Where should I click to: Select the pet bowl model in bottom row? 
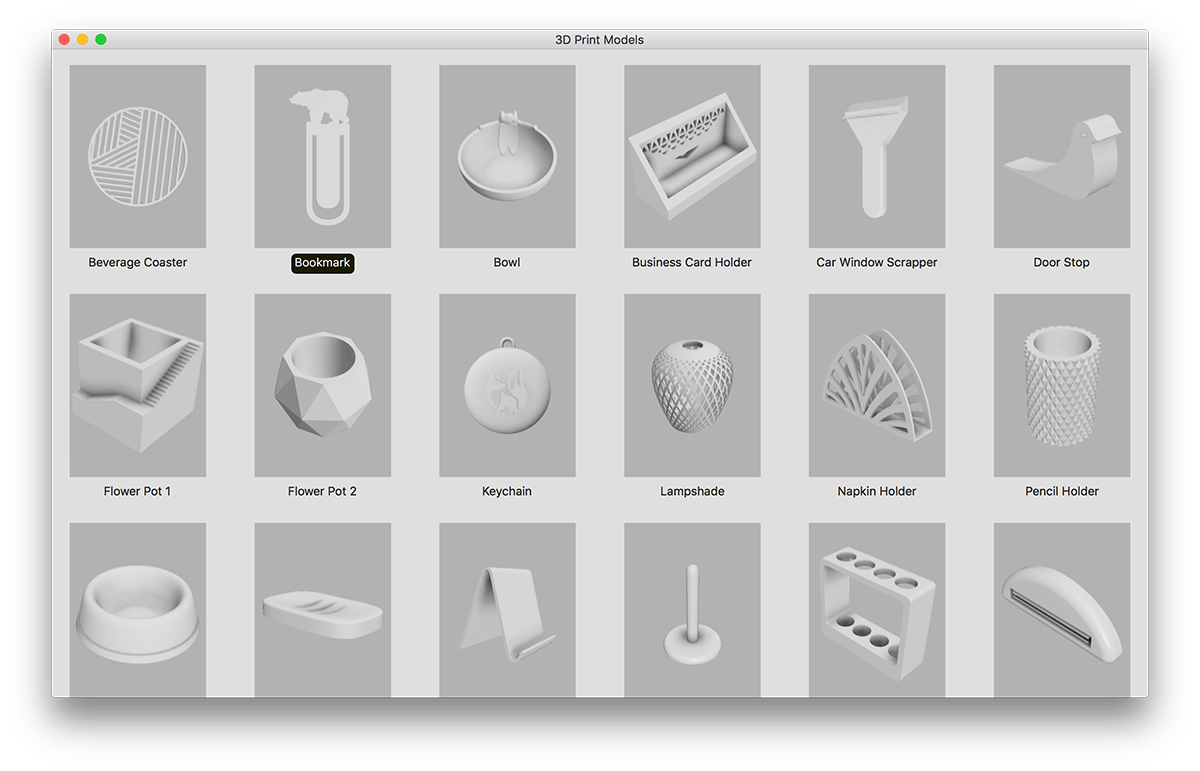138,610
